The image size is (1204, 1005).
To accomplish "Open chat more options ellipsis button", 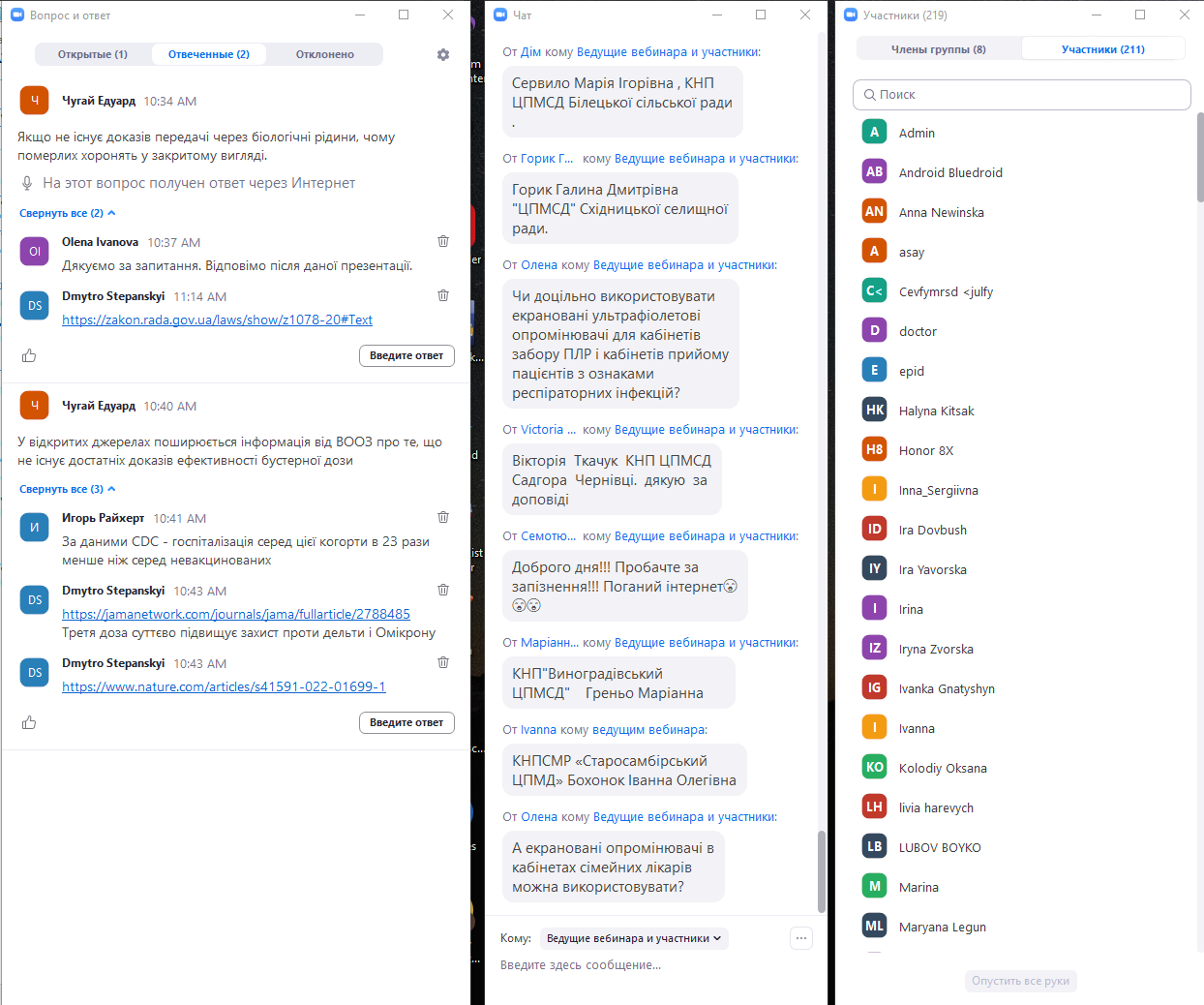I will coord(800,938).
